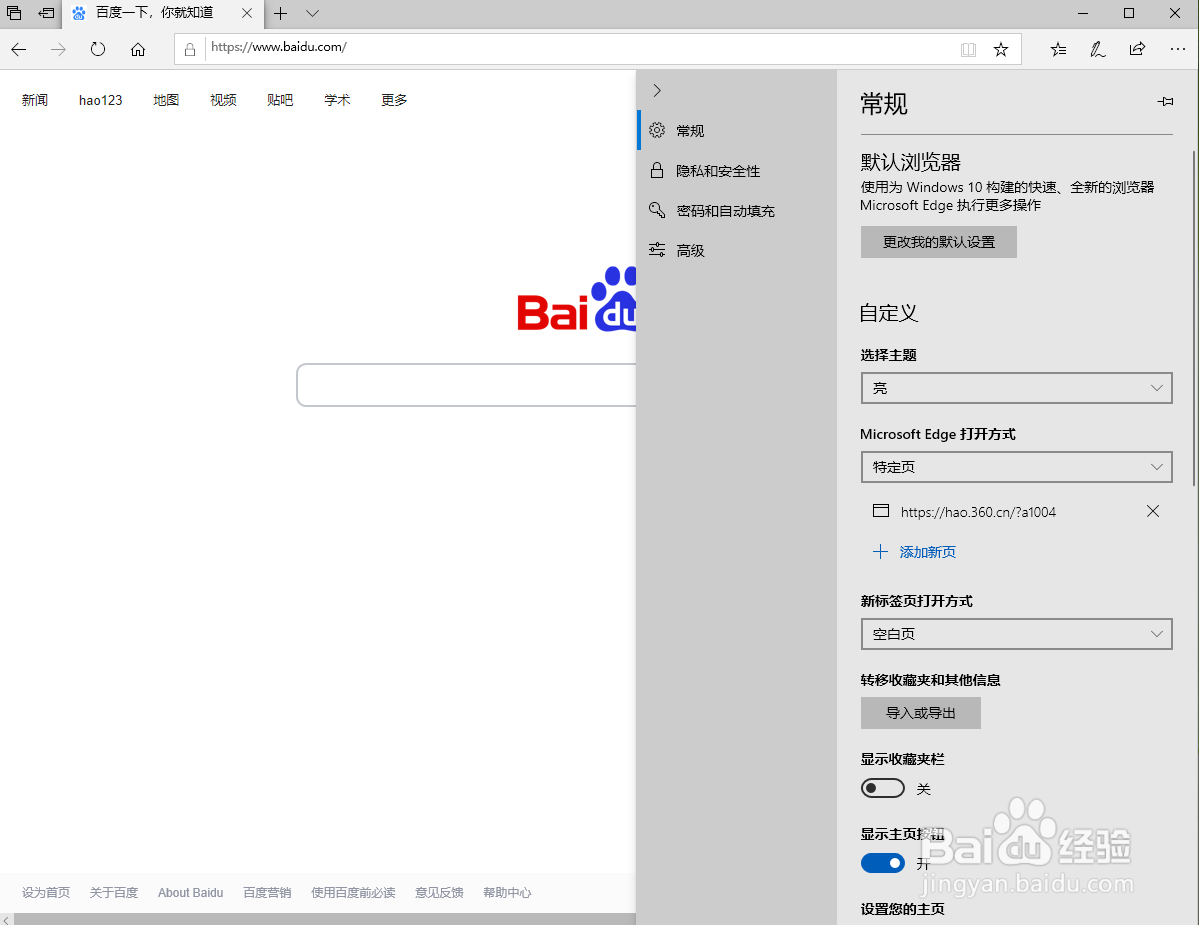Click the lock icon in address bar
The height and width of the screenshot is (925, 1199).
190,50
